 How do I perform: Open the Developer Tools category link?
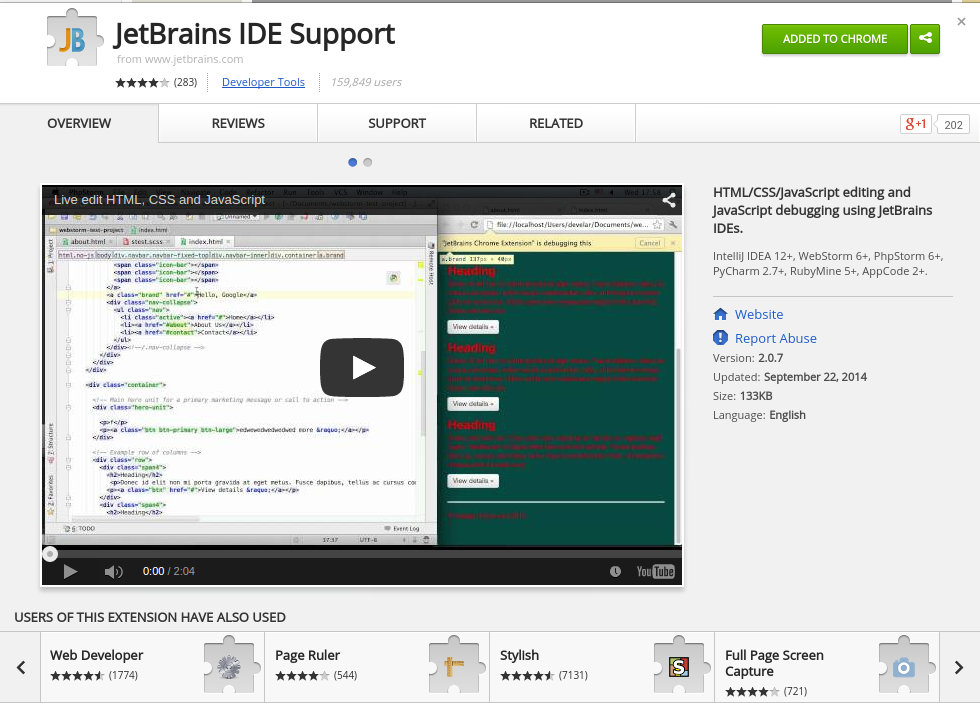point(263,82)
